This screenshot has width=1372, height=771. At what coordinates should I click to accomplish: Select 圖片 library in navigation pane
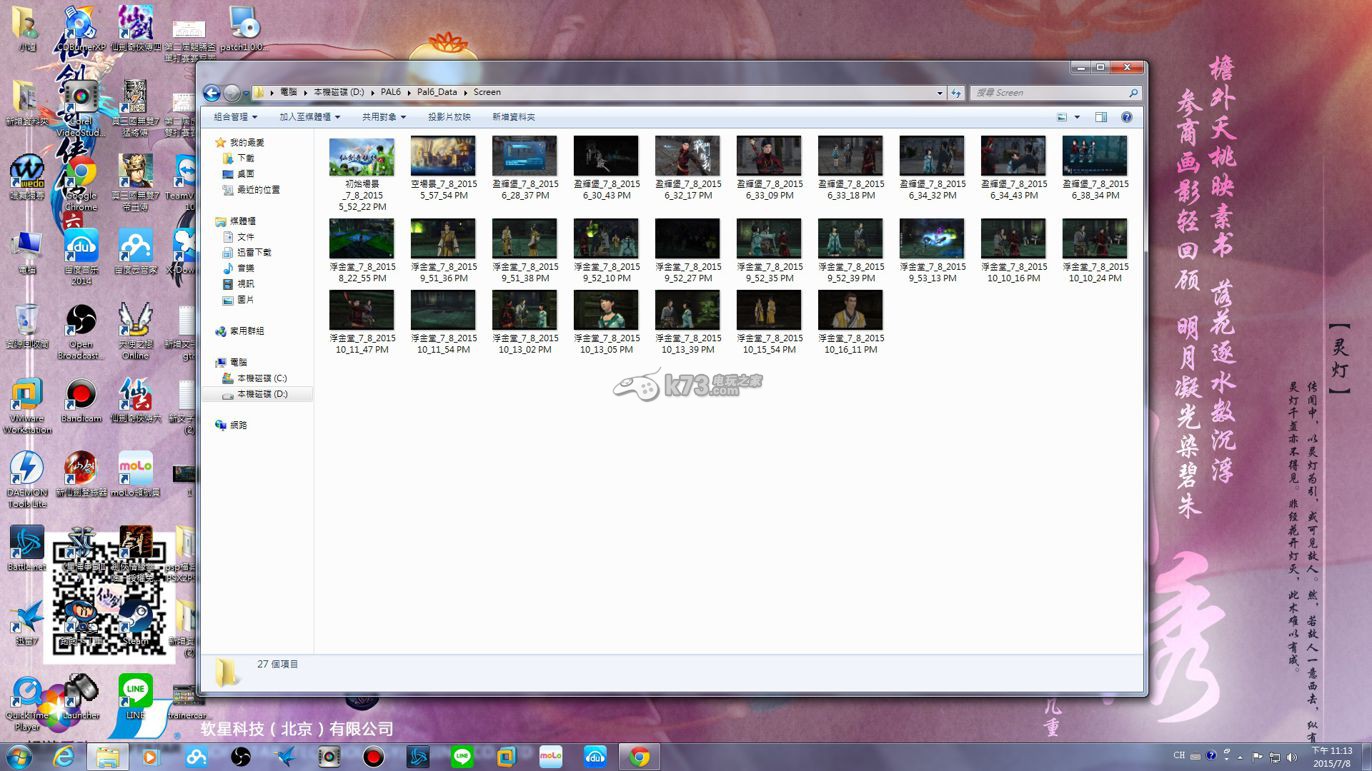tap(238, 300)
